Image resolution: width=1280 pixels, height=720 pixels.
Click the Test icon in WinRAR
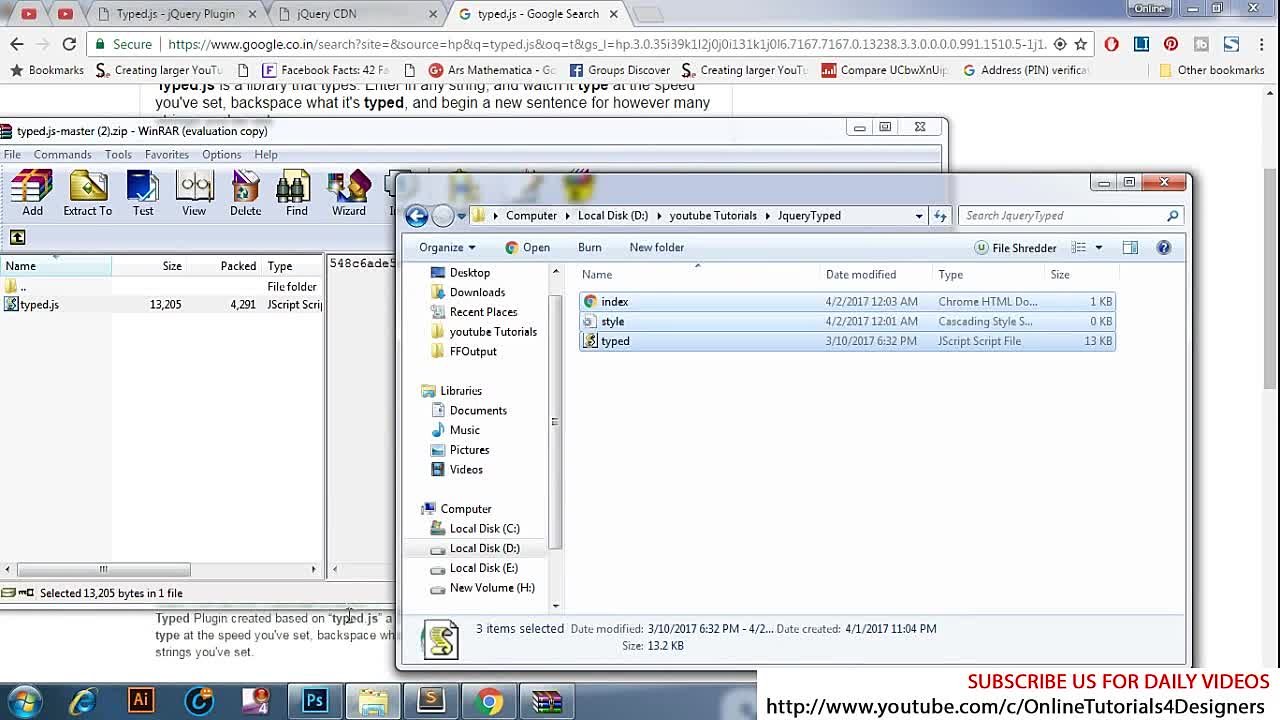point(143,193)
